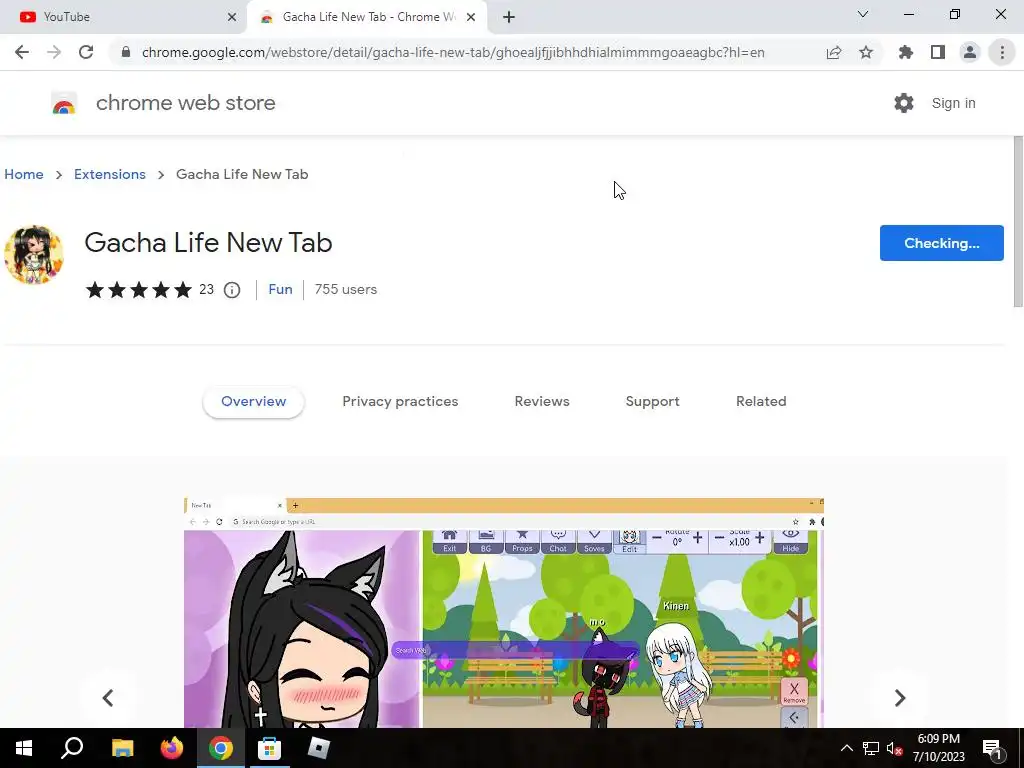Share this page icon in address bar
The image size is (1024, 768).
coord(833,52)
